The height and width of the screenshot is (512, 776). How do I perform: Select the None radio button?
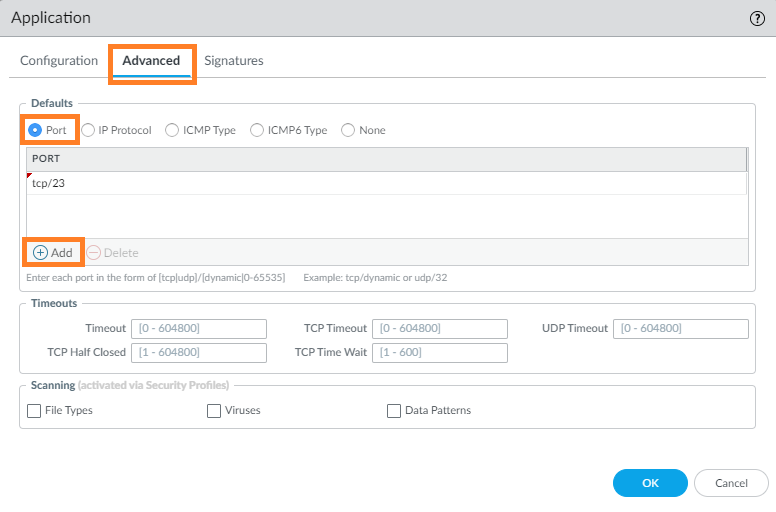coord(348,130)
